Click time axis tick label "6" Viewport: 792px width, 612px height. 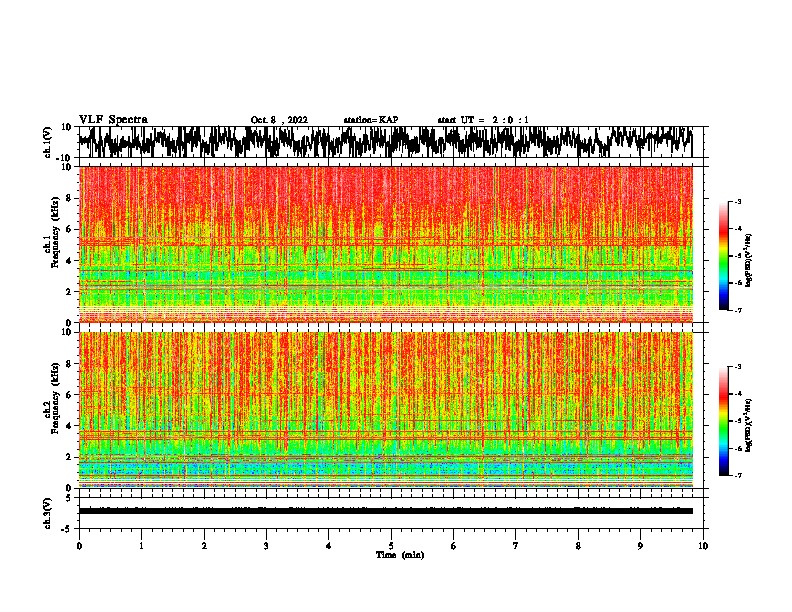point(454,546)
